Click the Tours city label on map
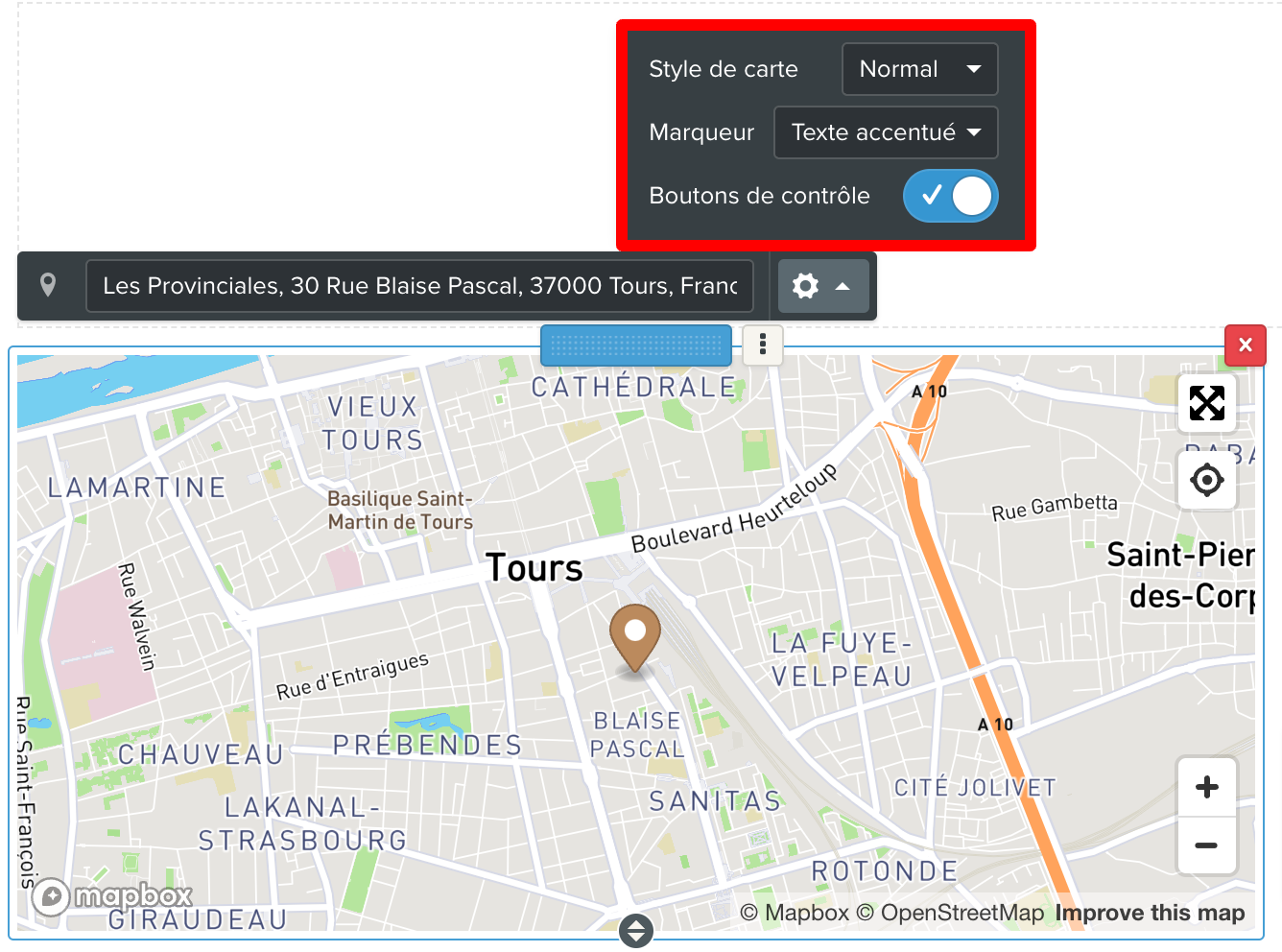 coord(534,568)
